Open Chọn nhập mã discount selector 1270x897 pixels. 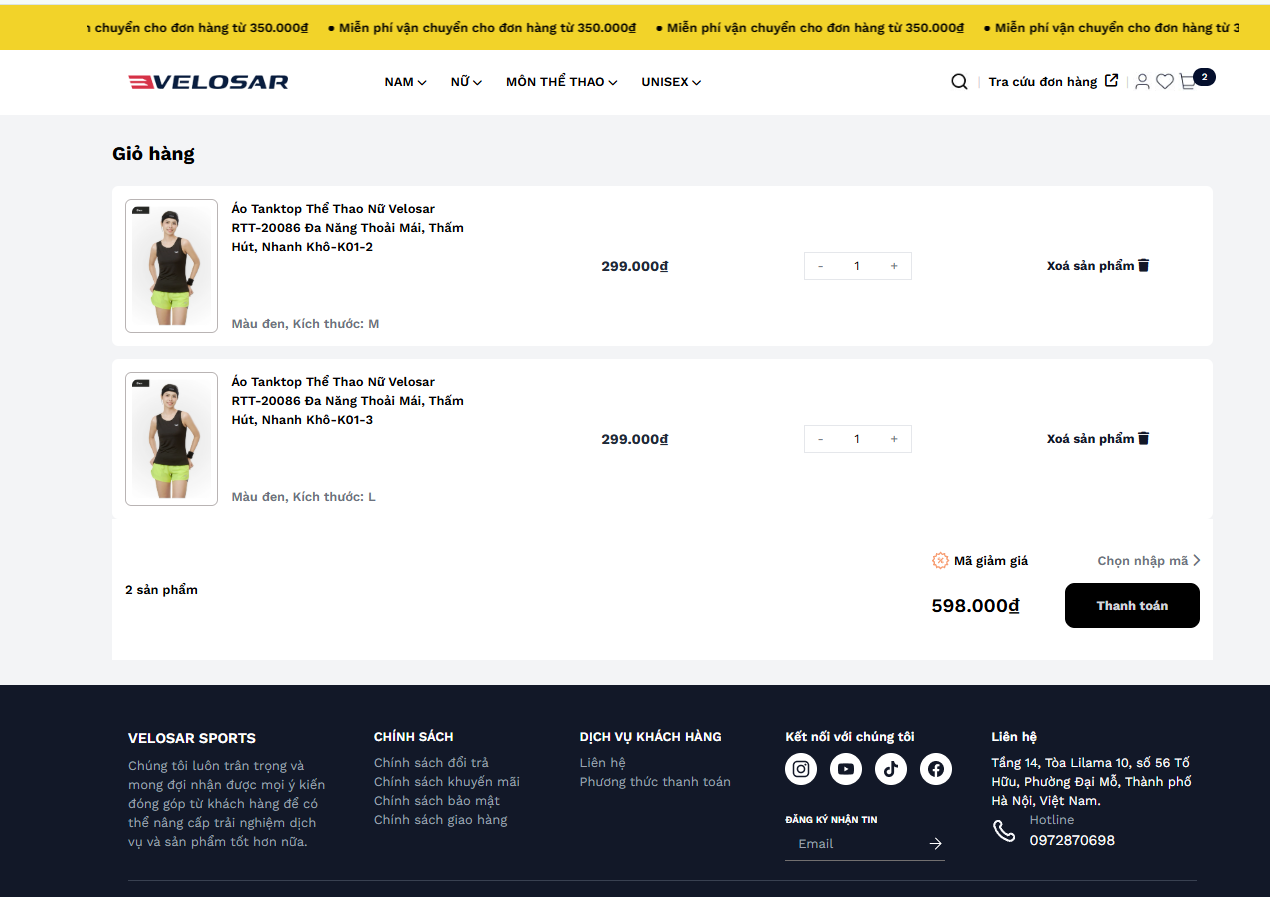click(x=1149, y=561)
